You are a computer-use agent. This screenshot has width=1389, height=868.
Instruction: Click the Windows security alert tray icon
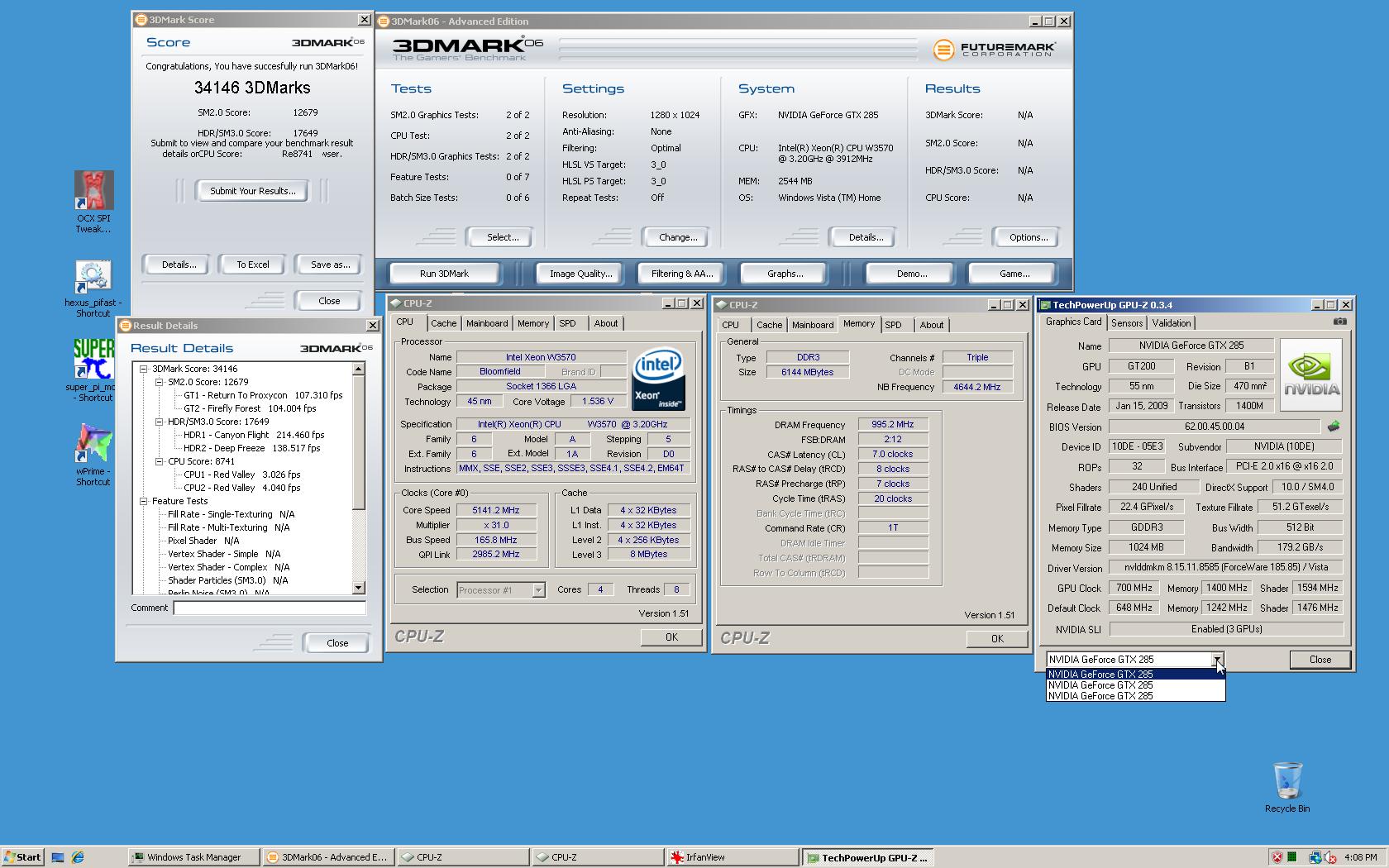pyautogui.click(x=1277, y=857)
